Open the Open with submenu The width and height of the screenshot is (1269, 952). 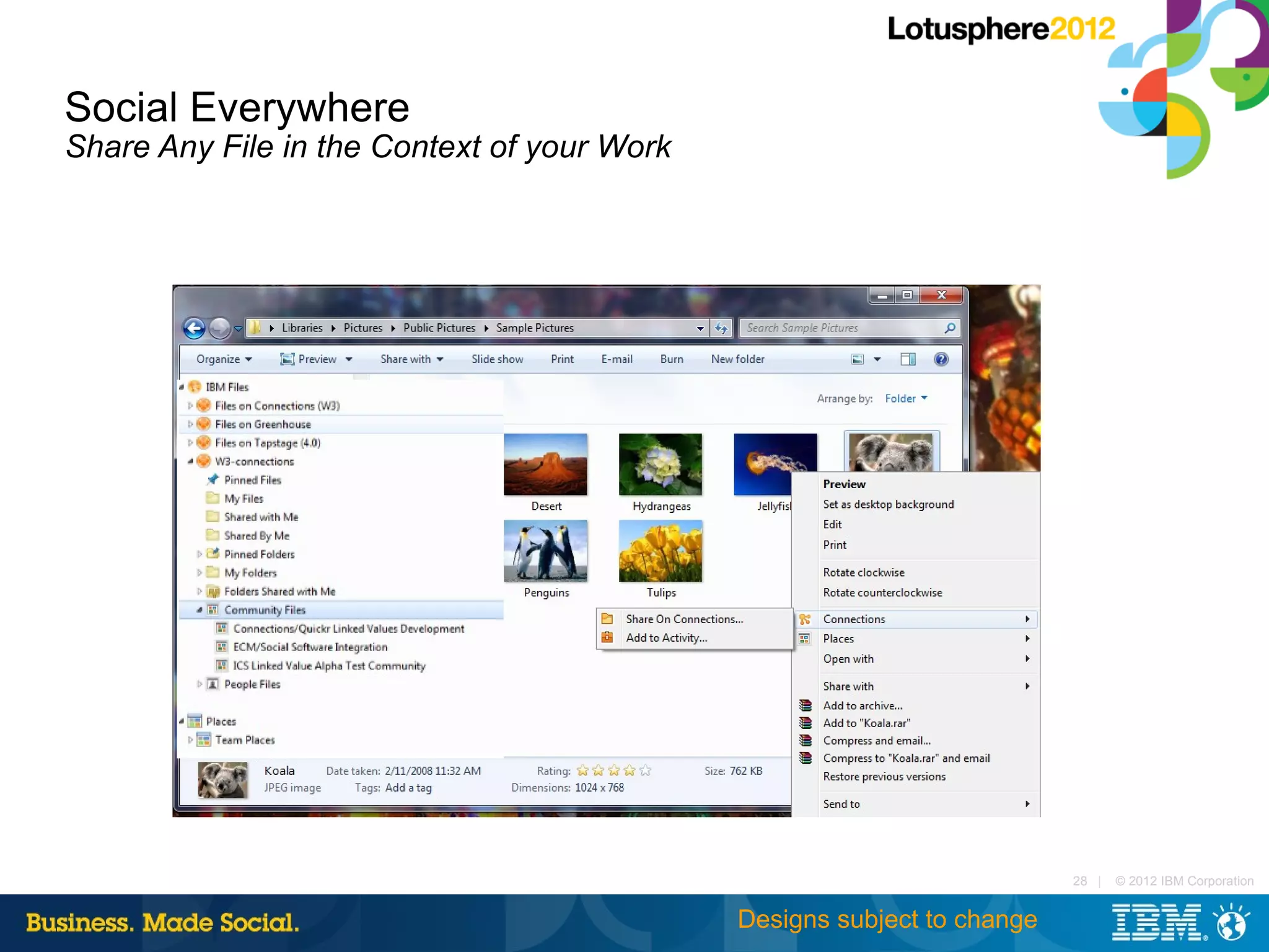[915, 659]
